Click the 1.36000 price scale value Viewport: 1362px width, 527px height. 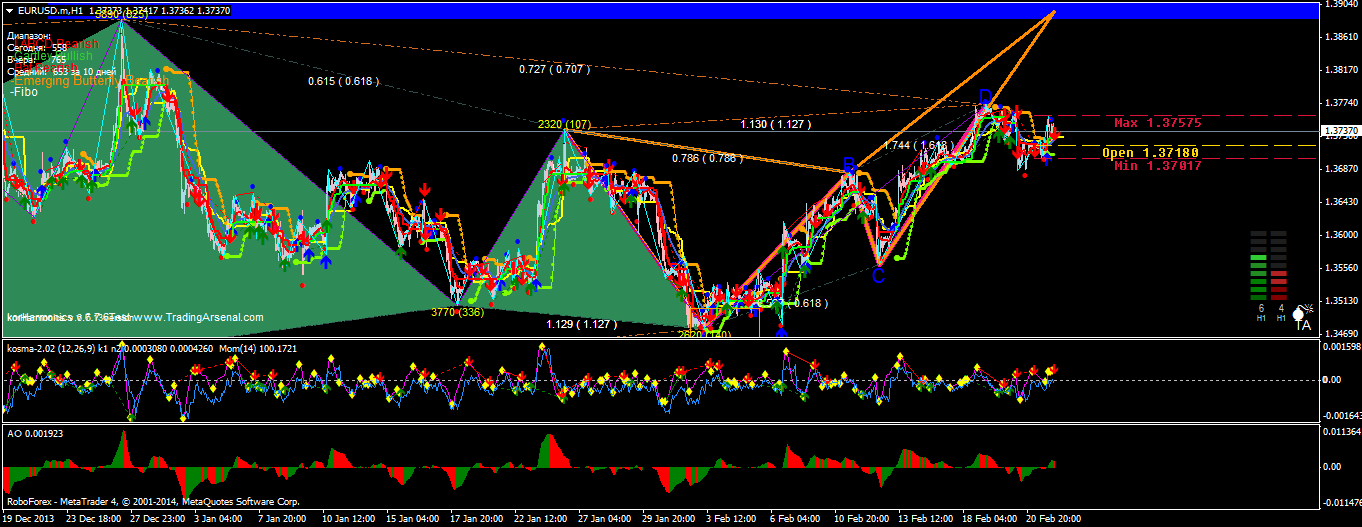(1339, 234)
